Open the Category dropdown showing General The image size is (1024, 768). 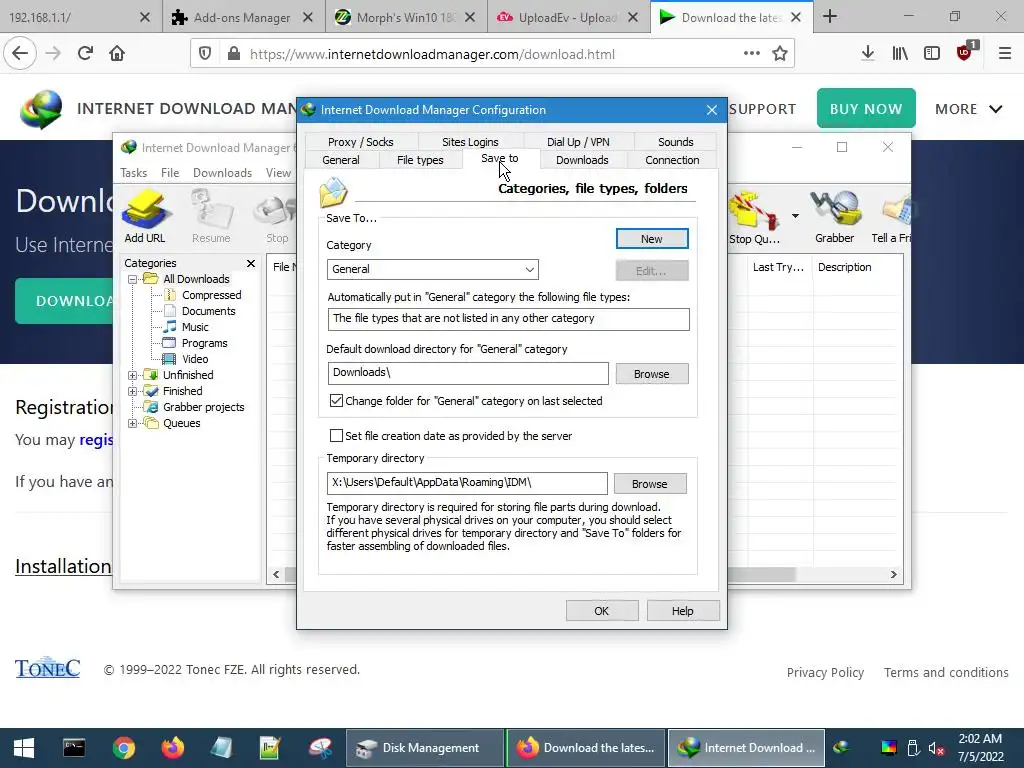(432, 269)
